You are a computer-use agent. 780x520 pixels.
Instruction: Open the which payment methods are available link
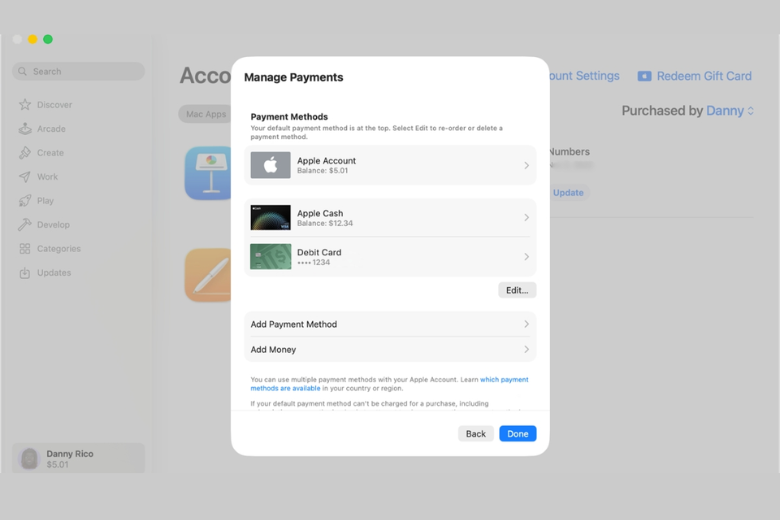(x=389, y=384)
